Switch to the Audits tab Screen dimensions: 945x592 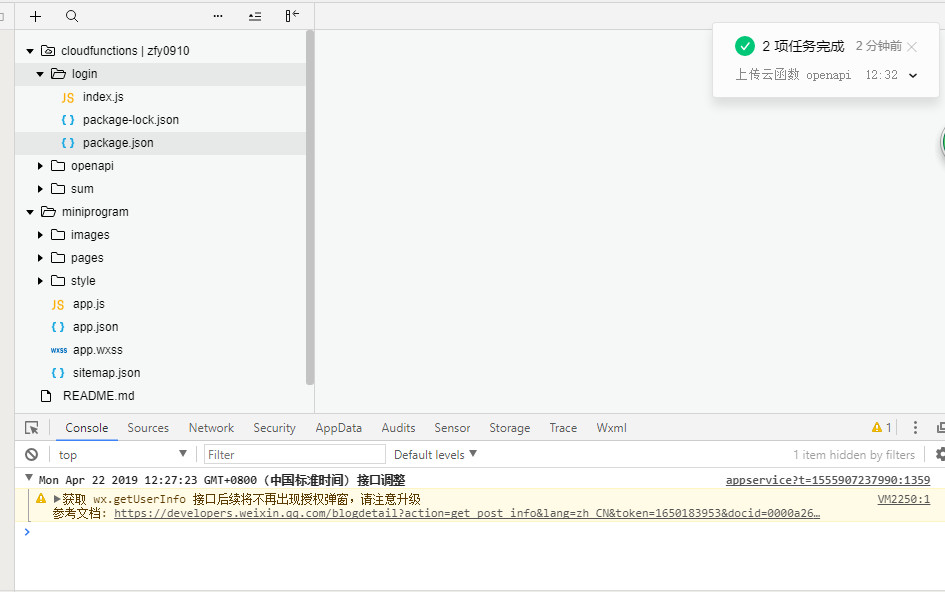tap(398, 427)
